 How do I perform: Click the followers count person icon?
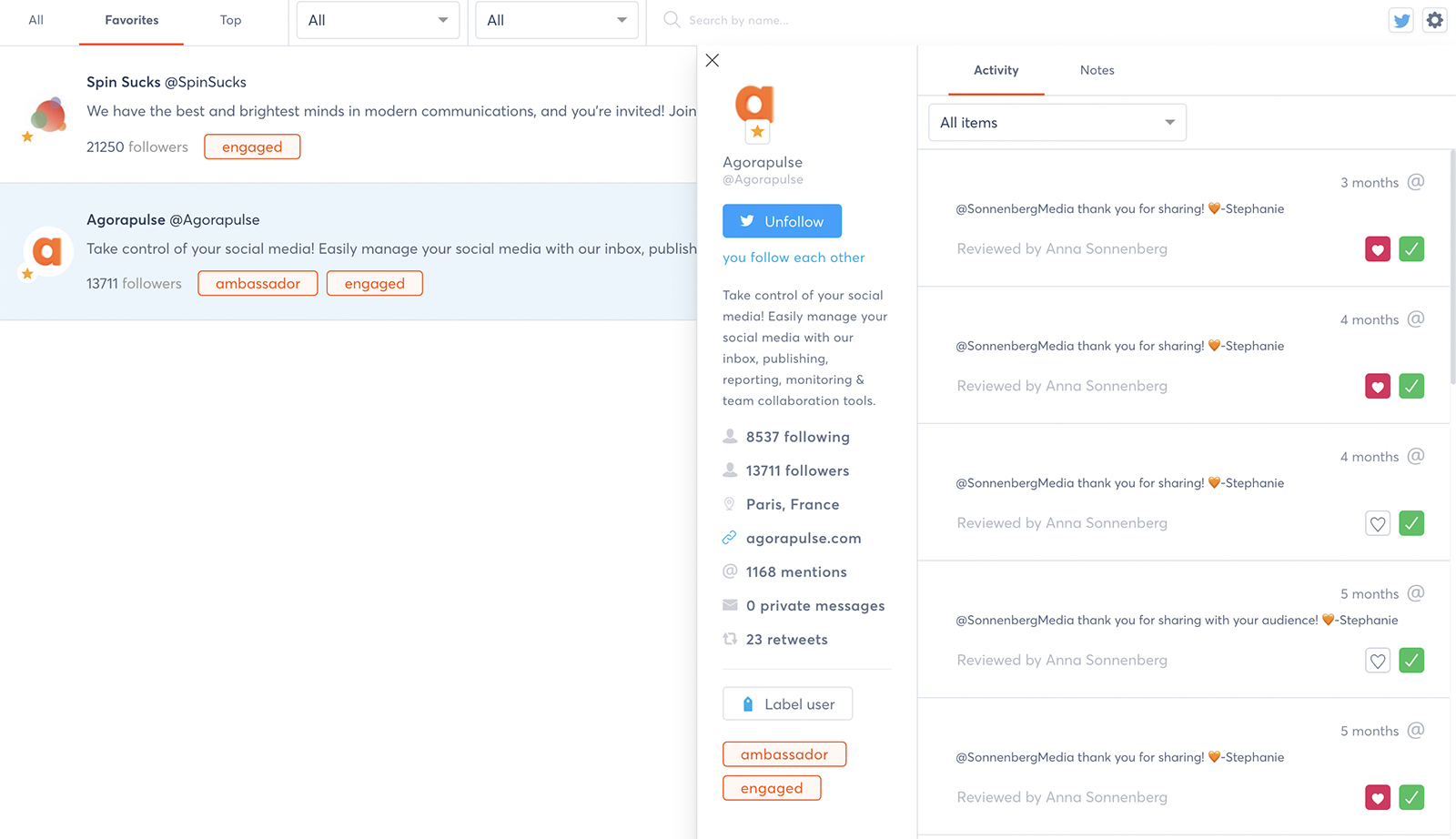pyautogui.click(x=730, y=470)
